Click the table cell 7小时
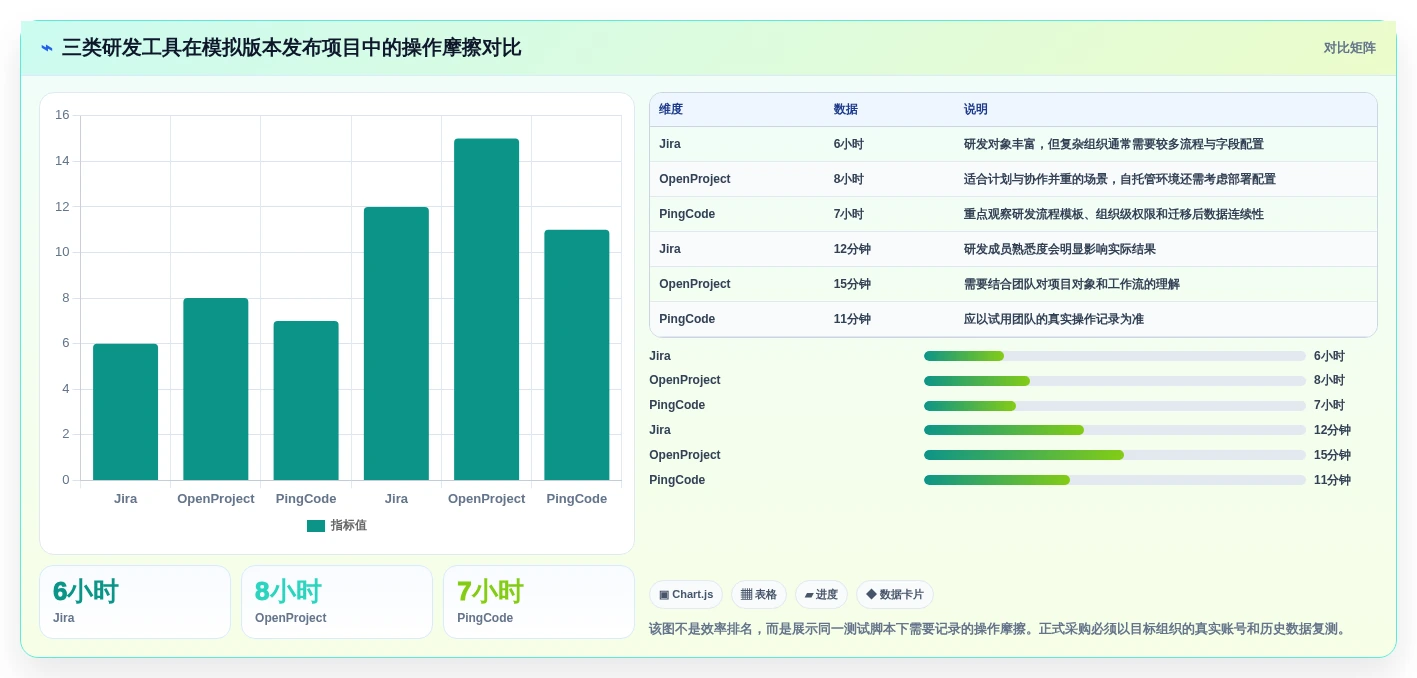Image resolution: width=1417 pixels, height=678 pixels. coord(848,214)
